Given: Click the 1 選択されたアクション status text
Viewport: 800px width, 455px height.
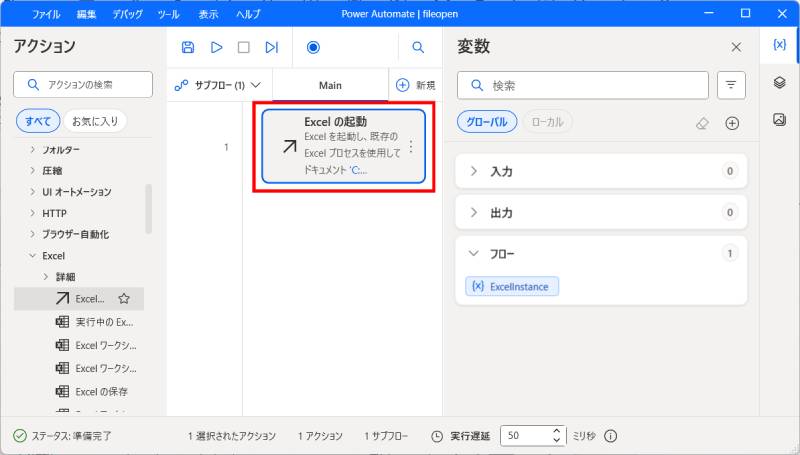Looking at the screenshot, I should 232,436.
